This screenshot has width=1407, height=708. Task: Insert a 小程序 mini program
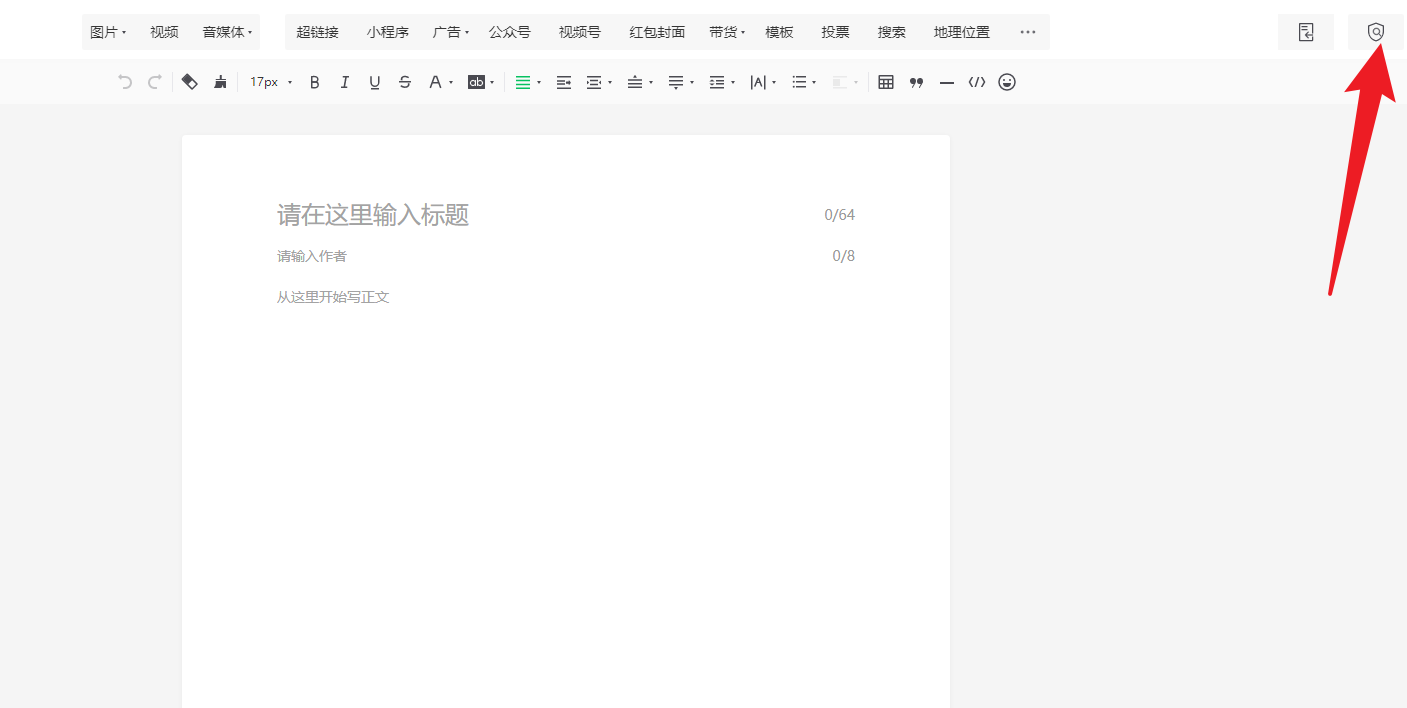pos(387,32)
